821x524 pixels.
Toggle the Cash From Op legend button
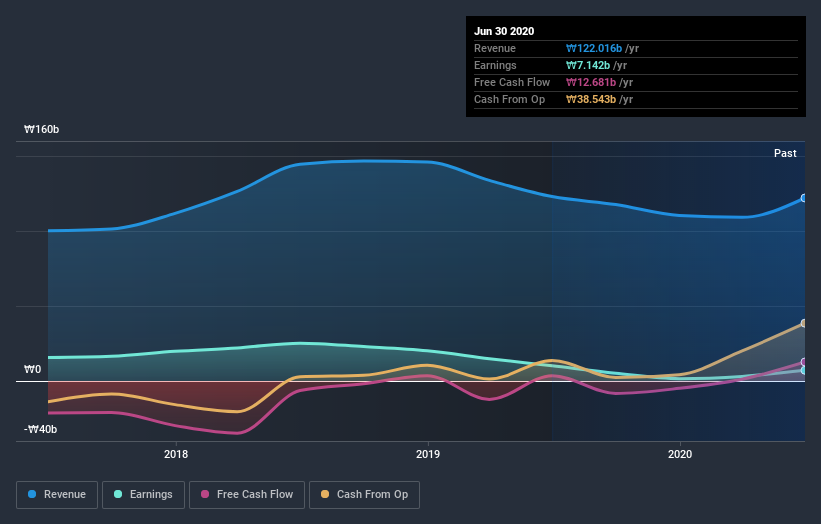(364, 495)
